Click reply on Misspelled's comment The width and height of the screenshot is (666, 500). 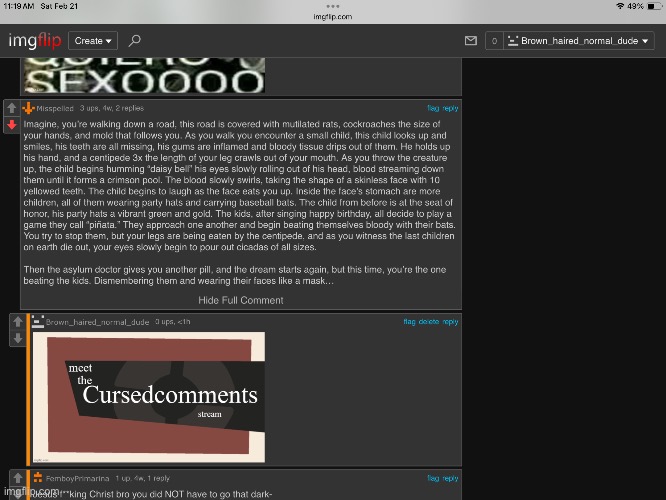click(451, 108)
